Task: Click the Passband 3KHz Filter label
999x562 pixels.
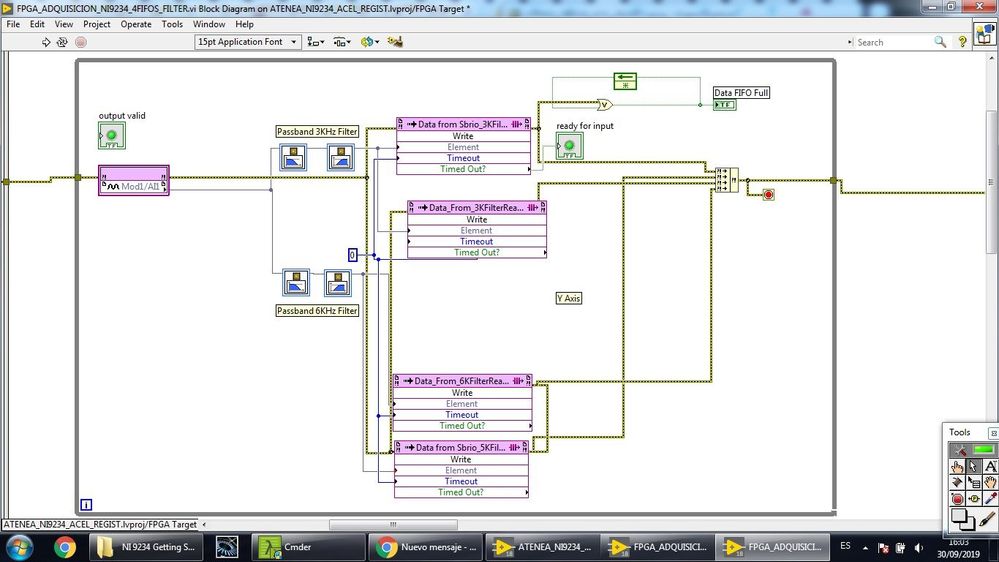Action: click(317, 131)
